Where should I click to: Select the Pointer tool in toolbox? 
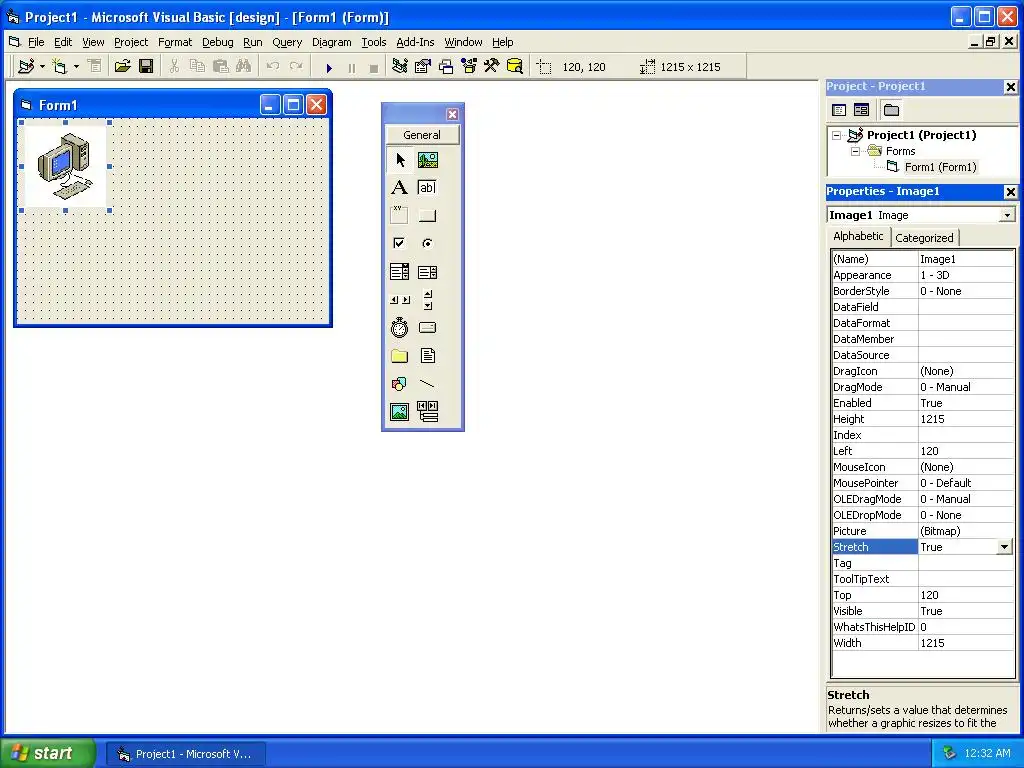[400, 160]
